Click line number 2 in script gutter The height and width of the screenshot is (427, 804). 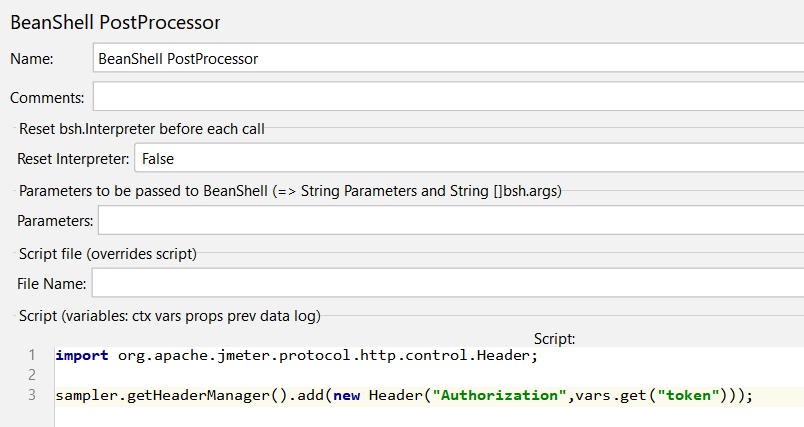click(32, 375)
